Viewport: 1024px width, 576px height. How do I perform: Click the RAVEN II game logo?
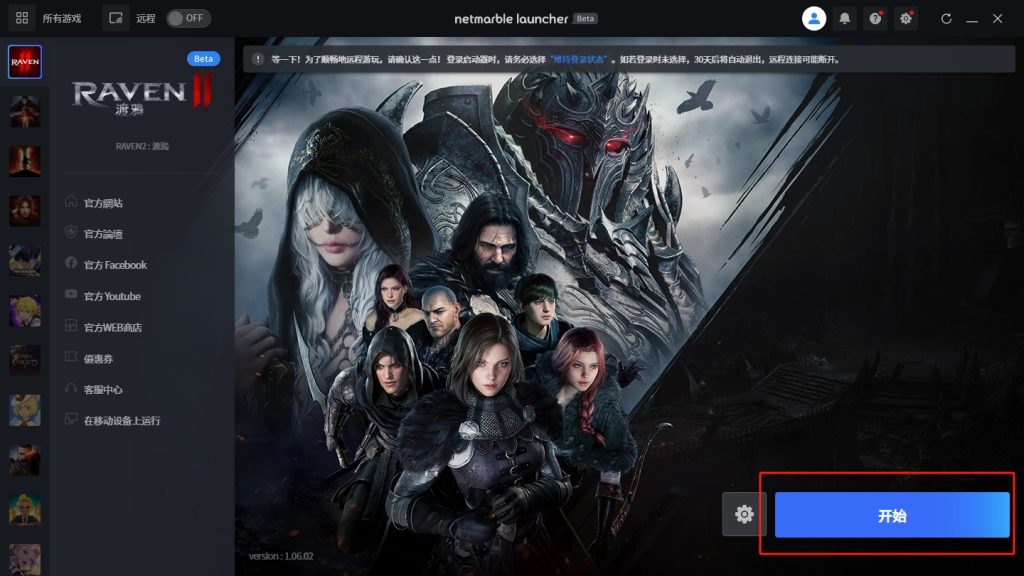142,95
